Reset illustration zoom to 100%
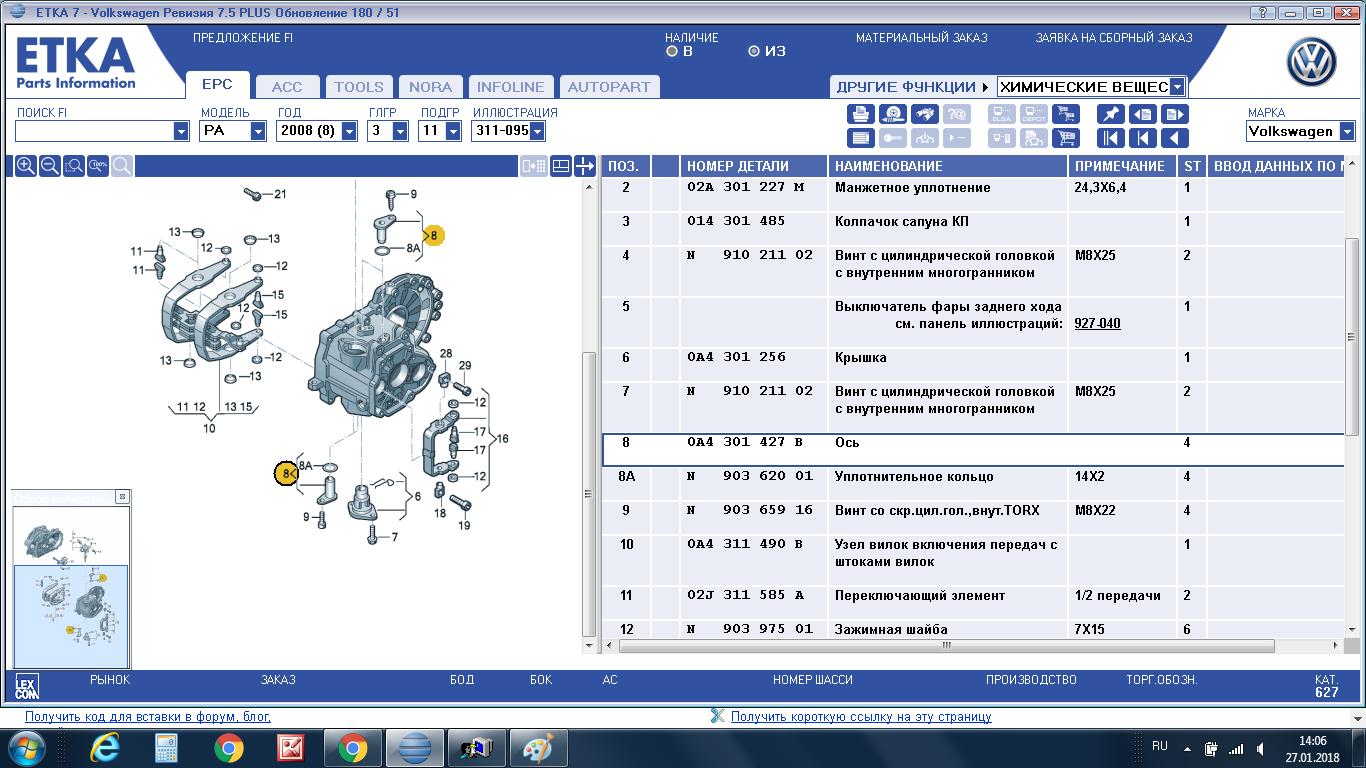The image size is (1366, 768). click(x=97, y=166)
